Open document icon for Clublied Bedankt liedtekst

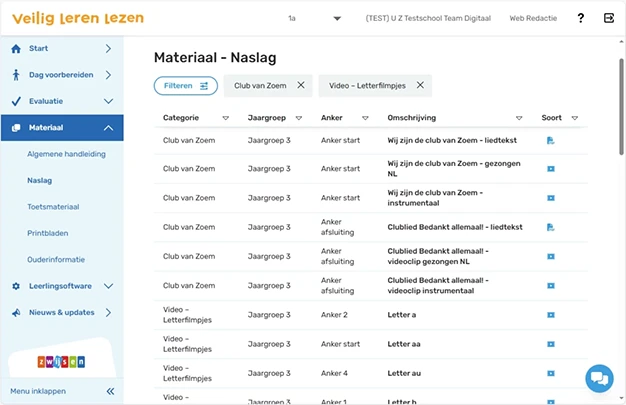551,227
